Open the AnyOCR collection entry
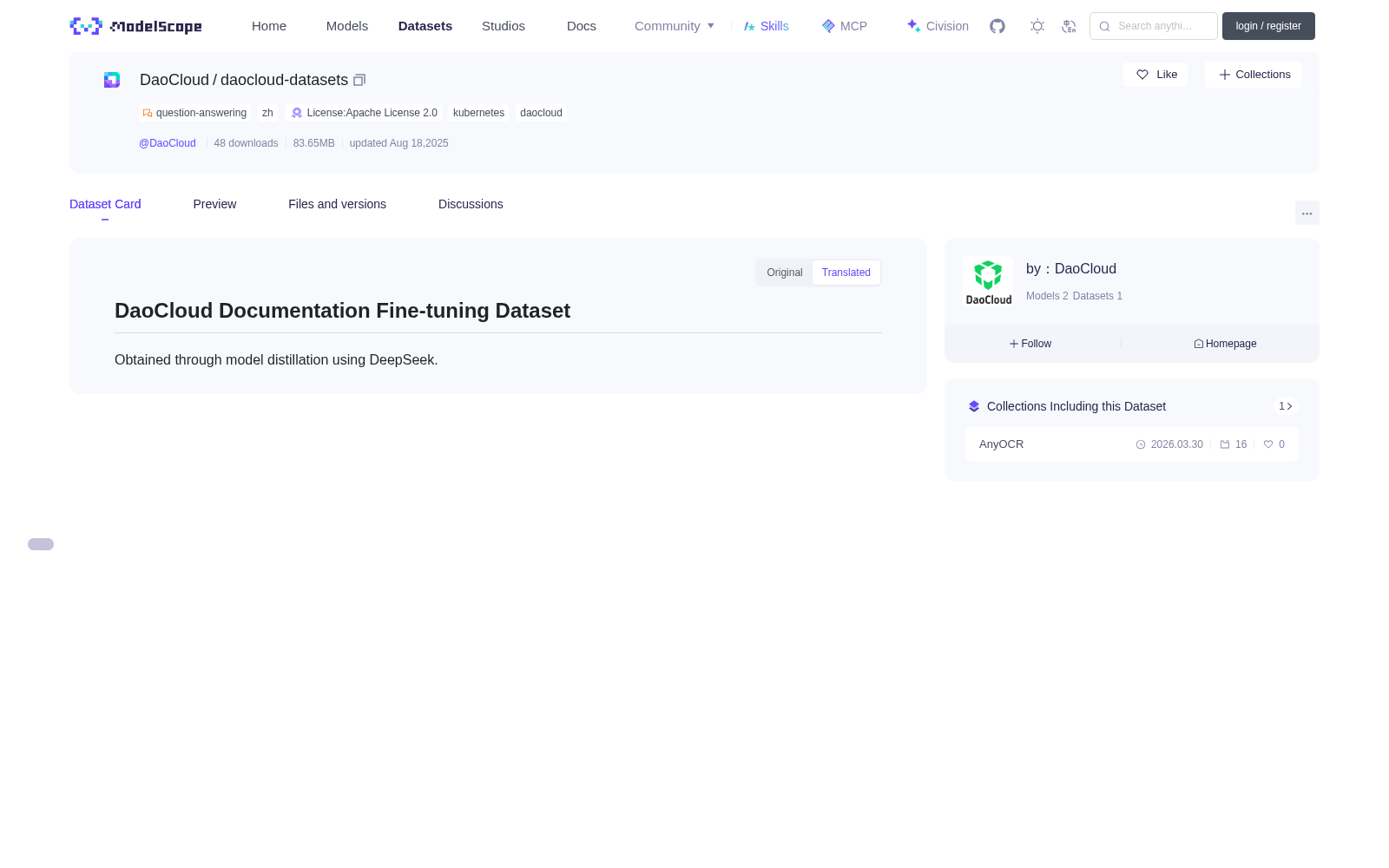 (x=1132, y=444)
